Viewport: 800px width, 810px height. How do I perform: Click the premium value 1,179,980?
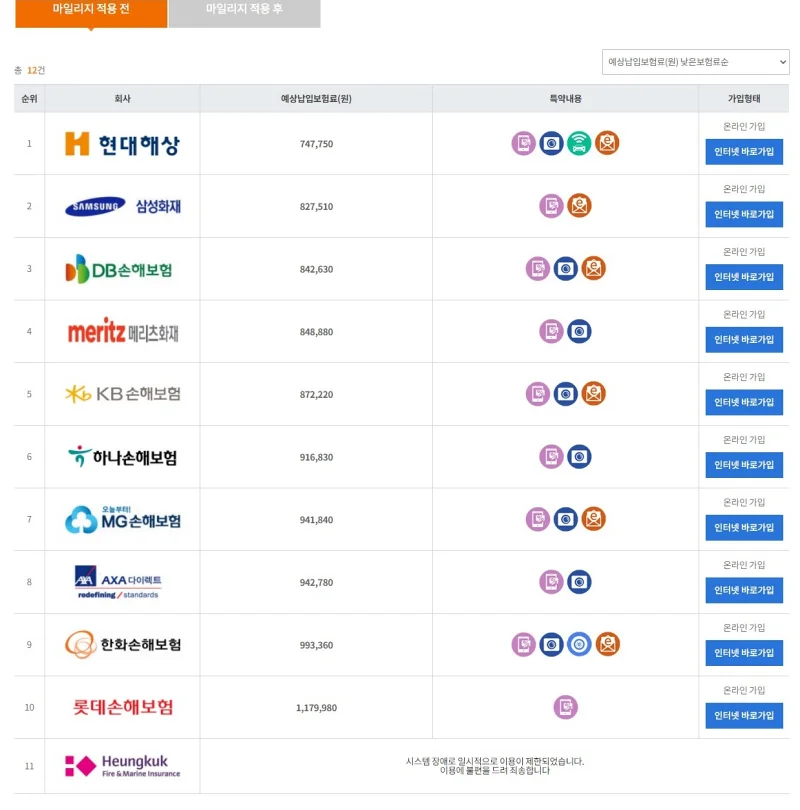tap(316, 708)
